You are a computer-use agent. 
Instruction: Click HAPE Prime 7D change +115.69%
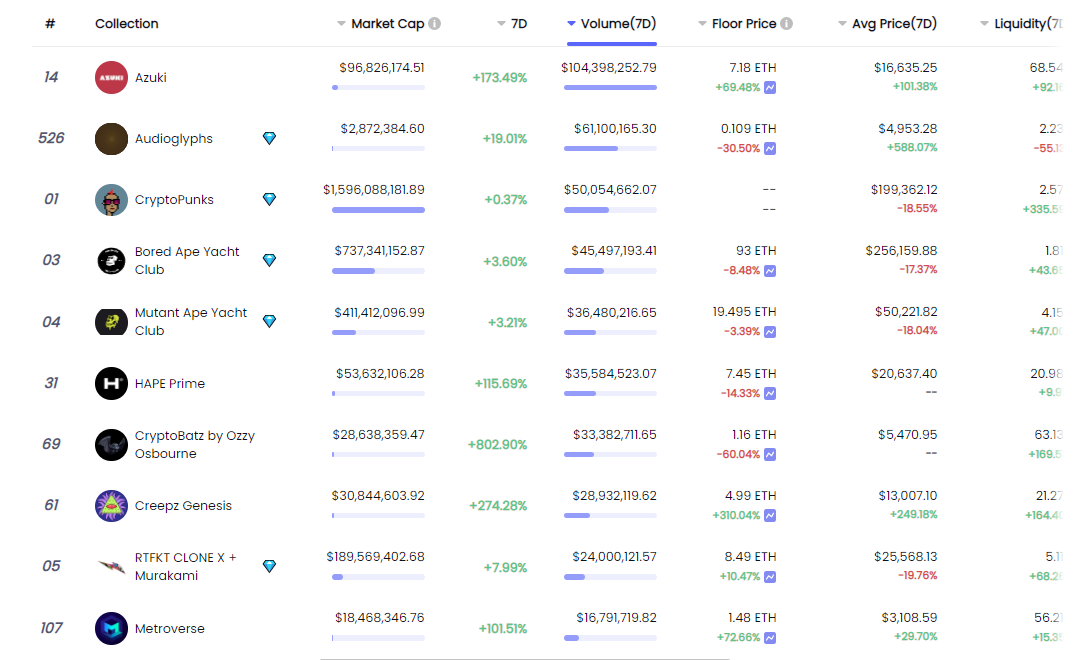tap(501, 383)
